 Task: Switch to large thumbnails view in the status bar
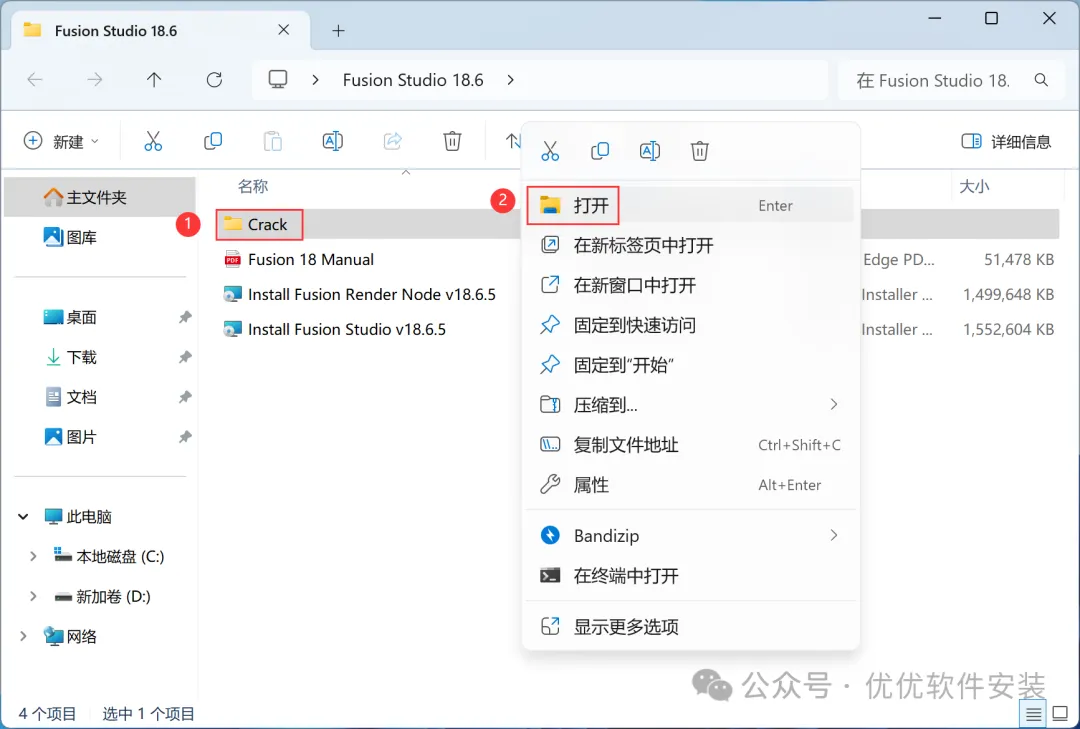click(1061, 714)
